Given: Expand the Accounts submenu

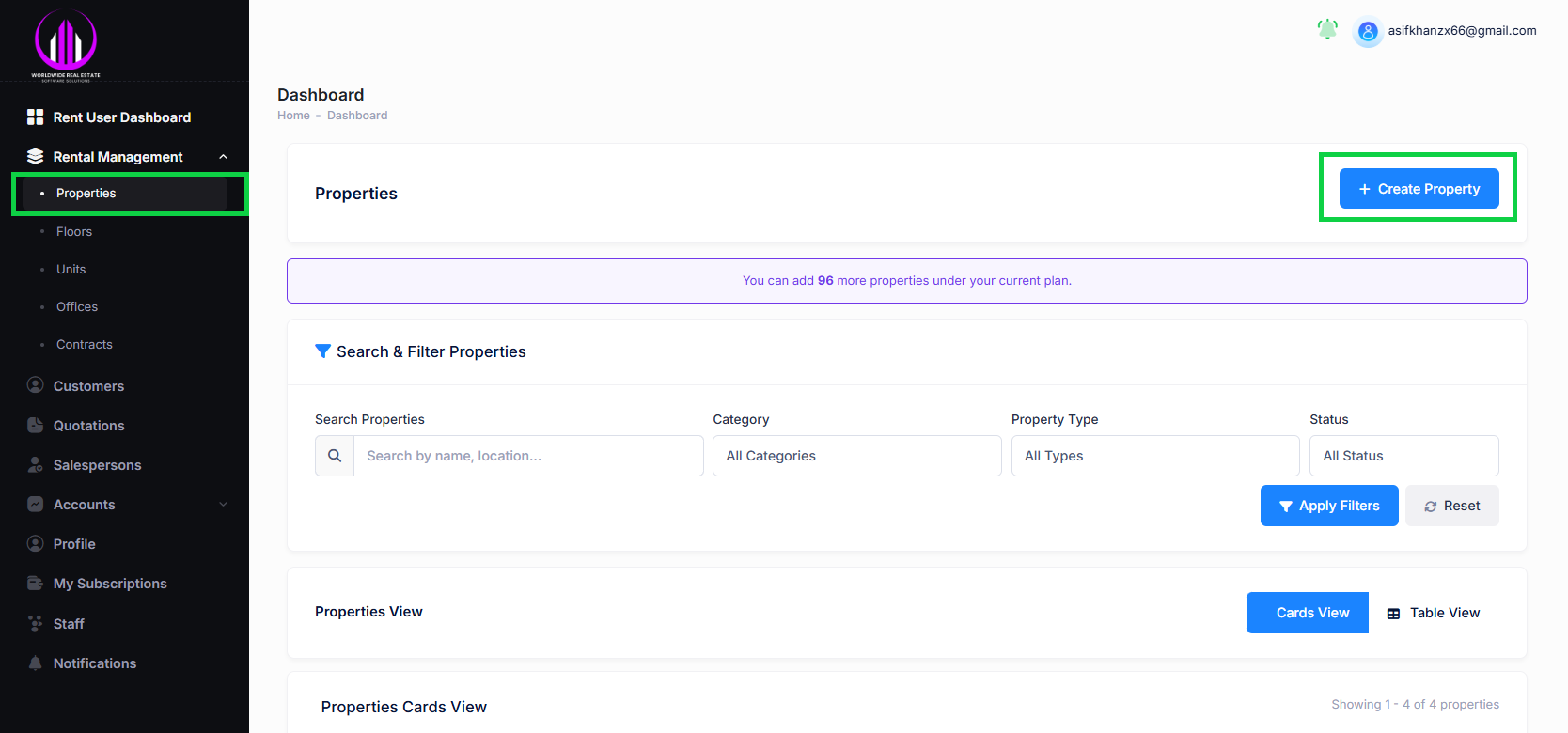Looking at the screenshot, I should coord(223,505).
